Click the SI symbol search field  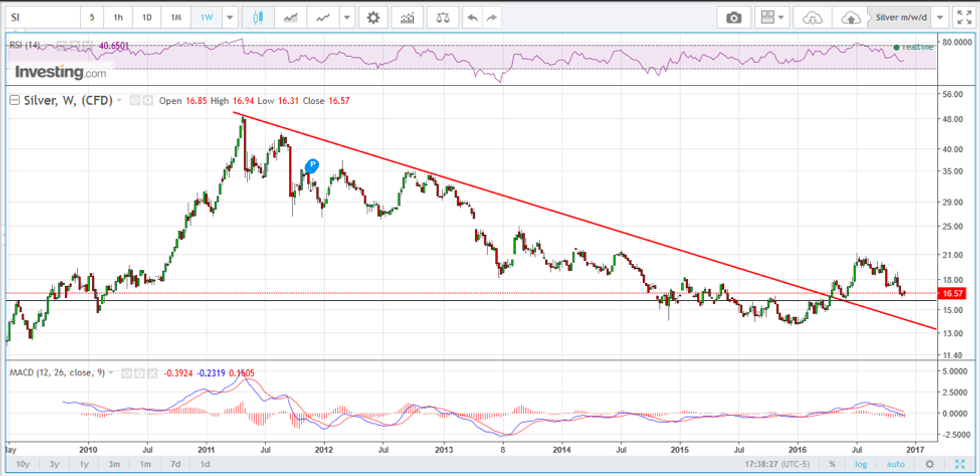[x=40, y=17]
